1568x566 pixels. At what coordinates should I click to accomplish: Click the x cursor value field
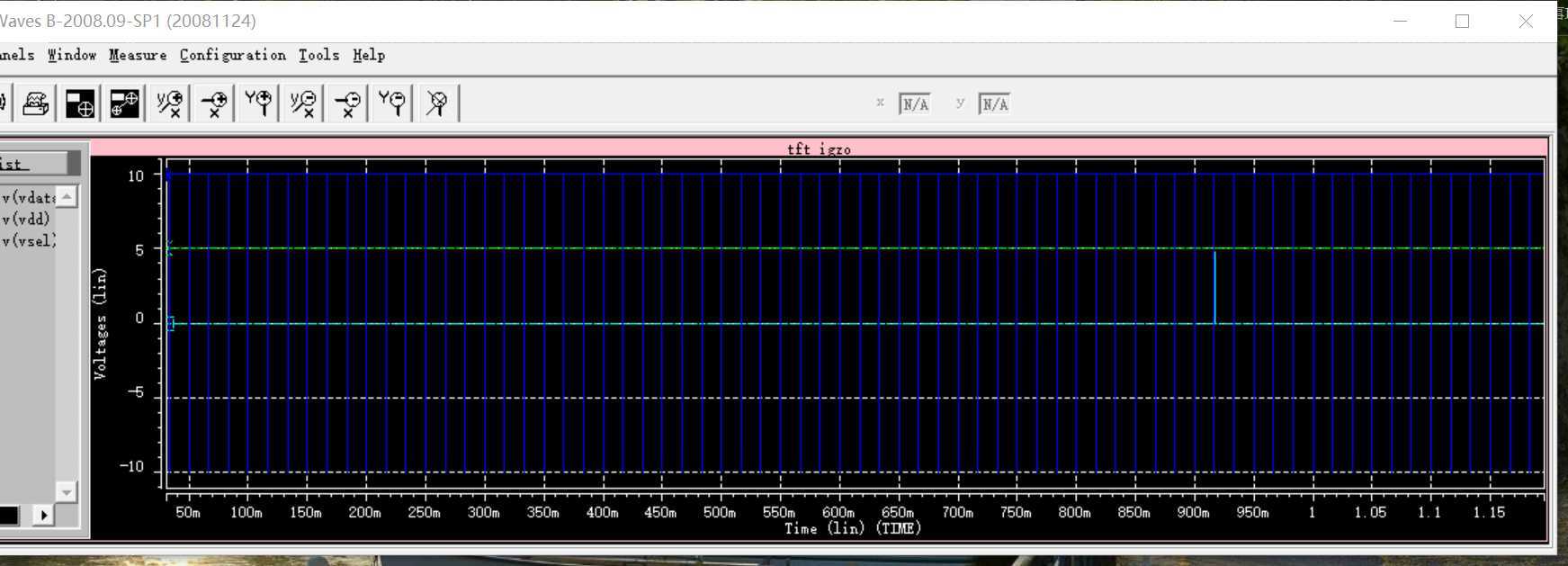coord(915,104)
